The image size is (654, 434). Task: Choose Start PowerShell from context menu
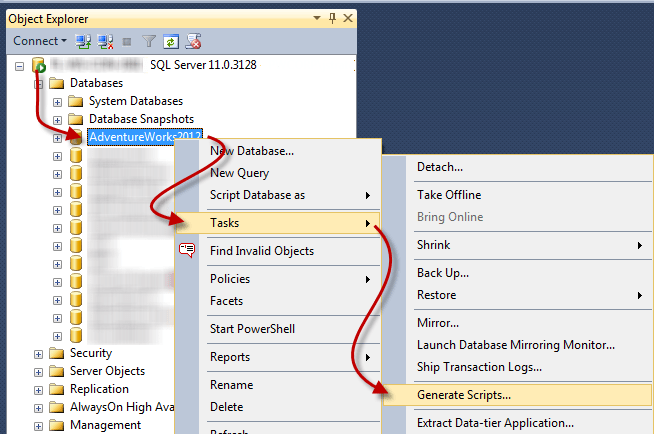click(x=278, y=329)
